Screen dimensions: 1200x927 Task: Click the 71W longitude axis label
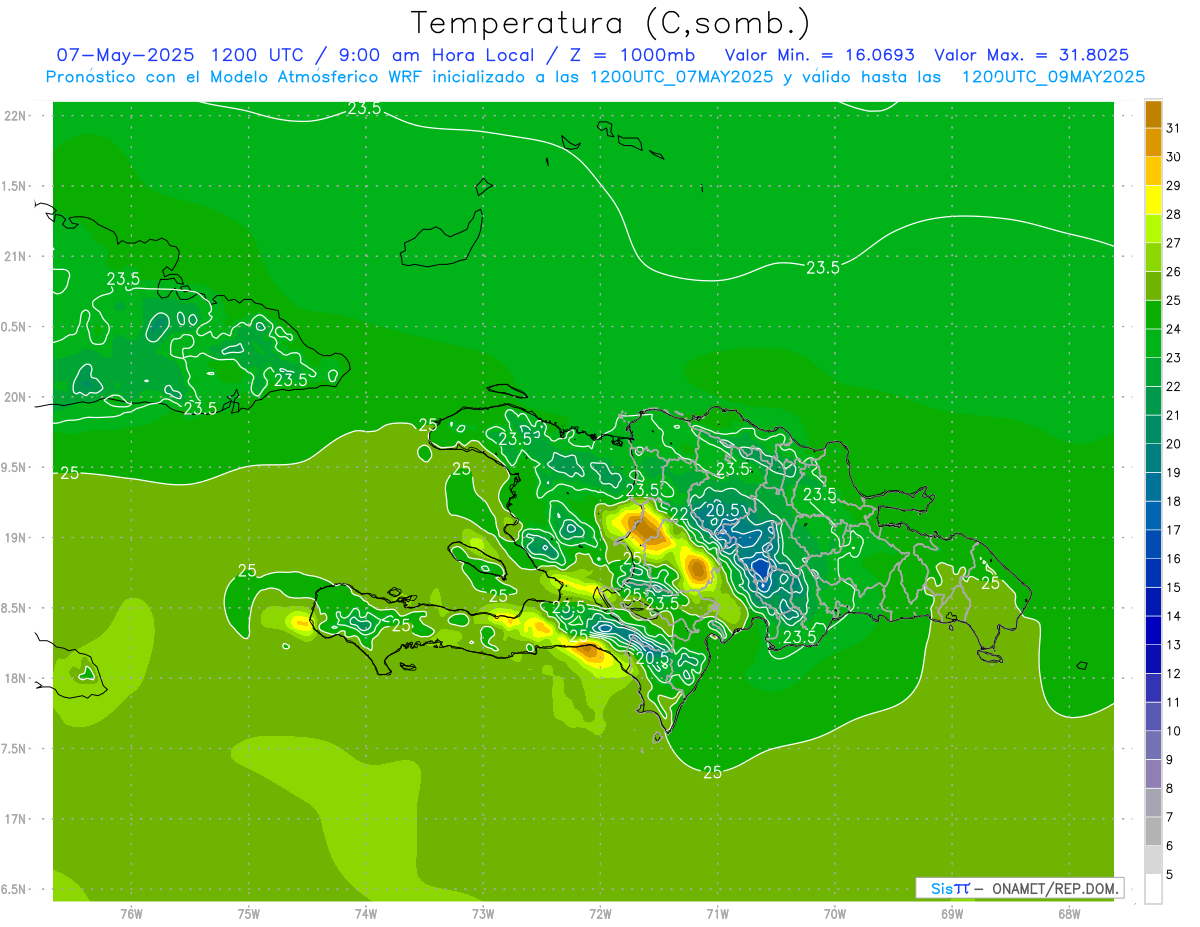click(717, 915)
